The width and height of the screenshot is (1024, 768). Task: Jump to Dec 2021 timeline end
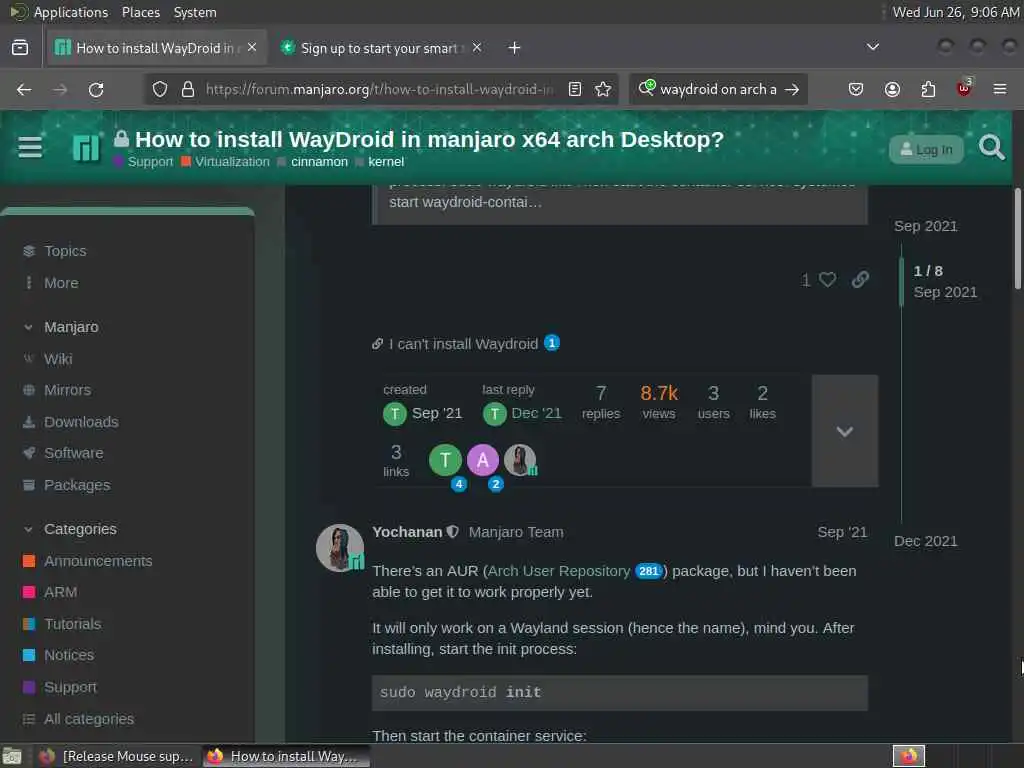coord(925,541)
